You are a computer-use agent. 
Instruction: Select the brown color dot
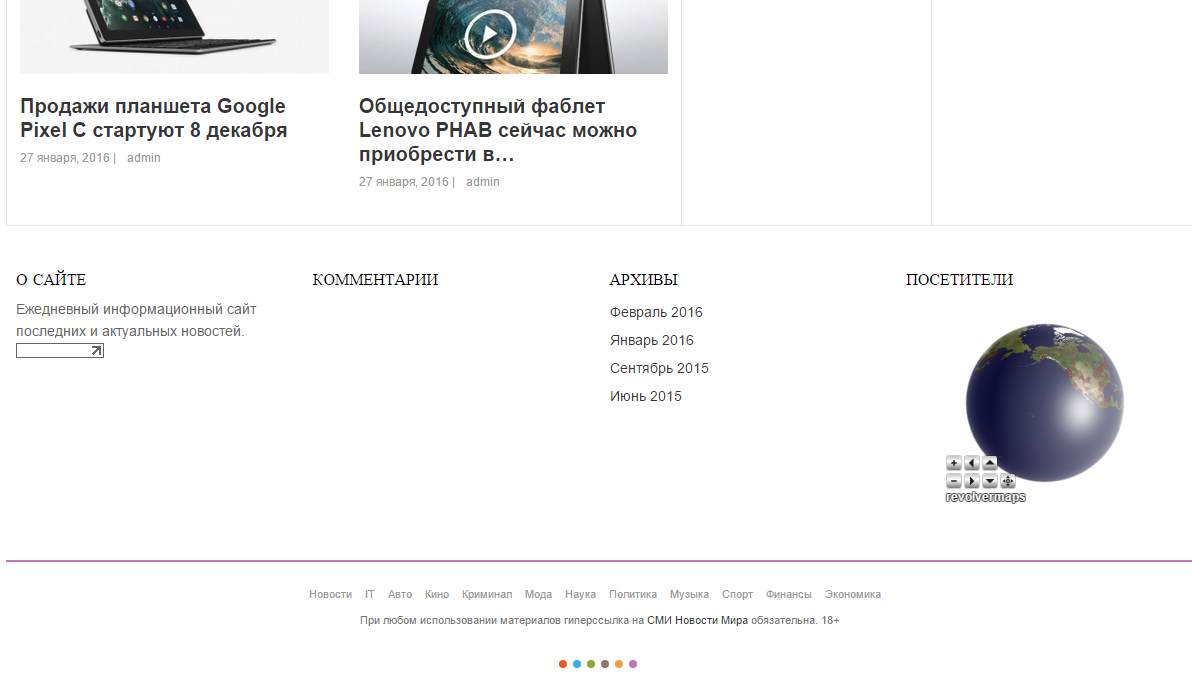tap(605, 664)
